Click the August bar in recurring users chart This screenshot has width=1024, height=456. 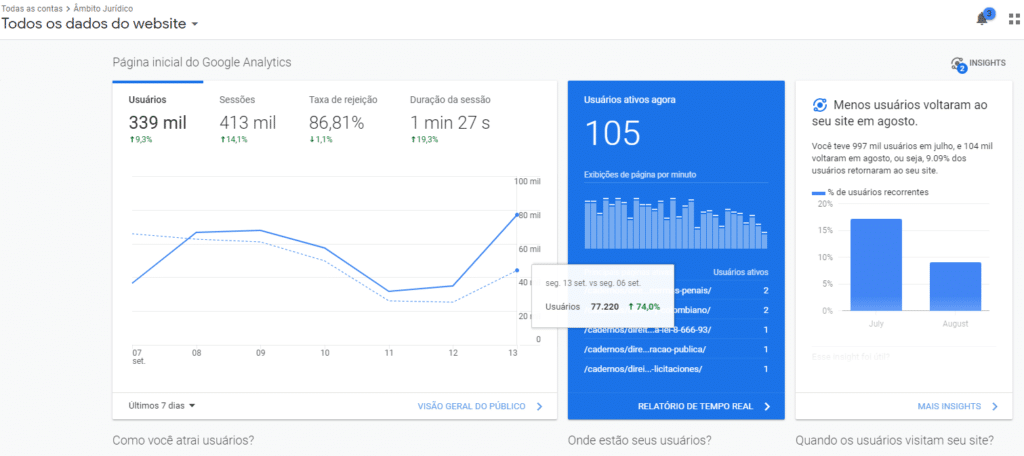point(955,286)
